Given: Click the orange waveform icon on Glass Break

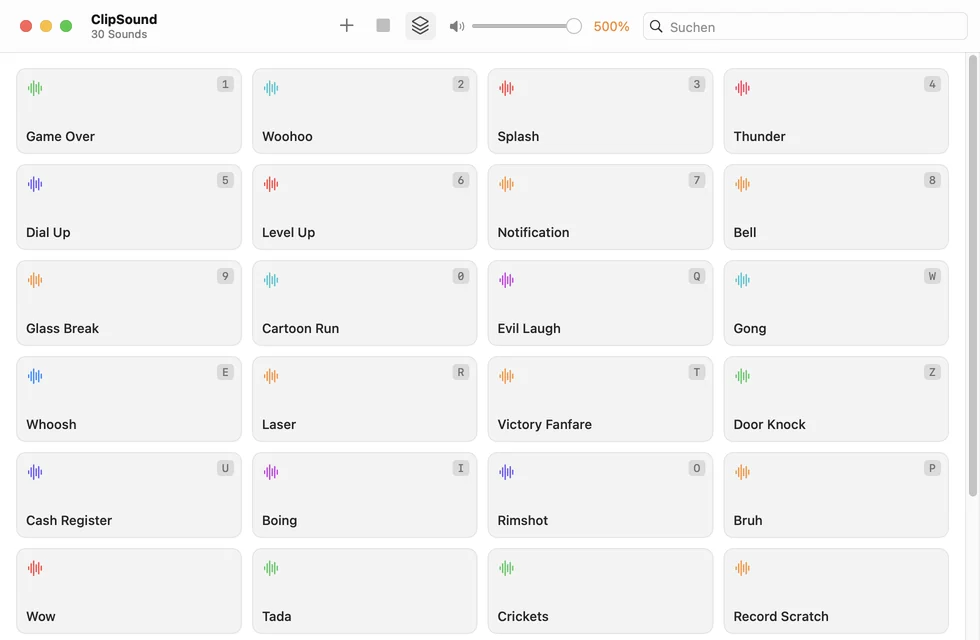Looking at the screenshot, I should 35,280.
